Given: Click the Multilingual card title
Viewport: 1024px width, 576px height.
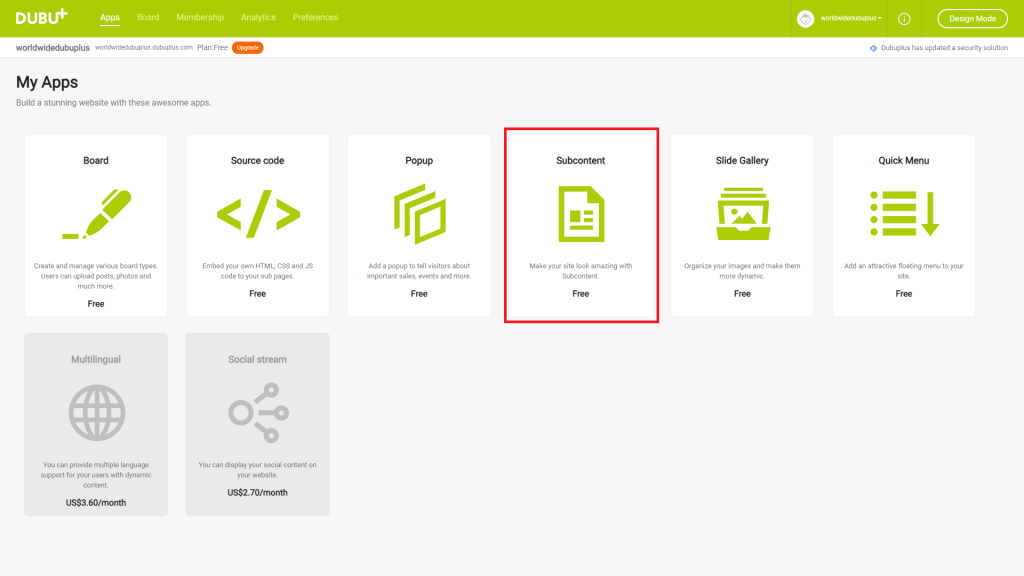Looking at the screenshot, I should (96, 359).
